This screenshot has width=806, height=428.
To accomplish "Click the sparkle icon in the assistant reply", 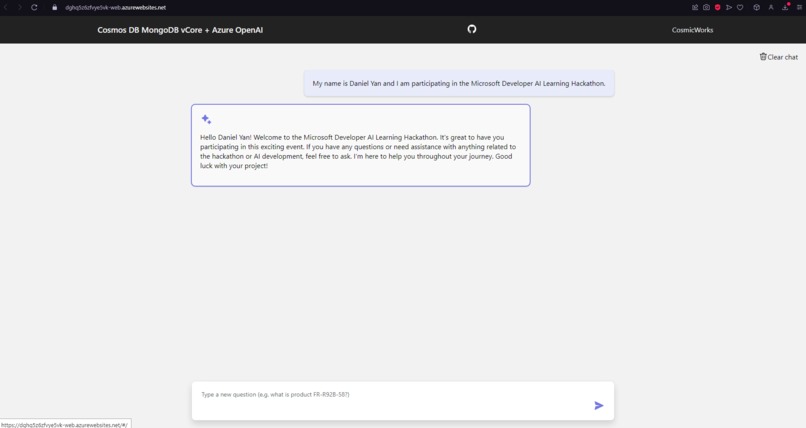I will point(206,119).
